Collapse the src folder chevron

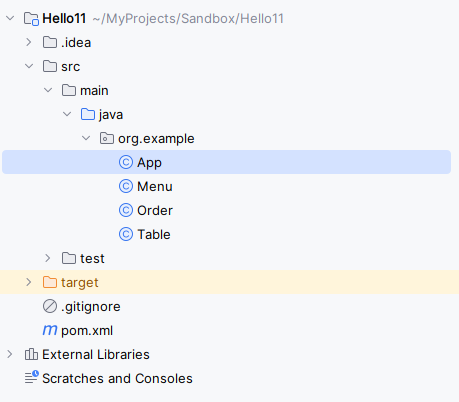[29, 66]
